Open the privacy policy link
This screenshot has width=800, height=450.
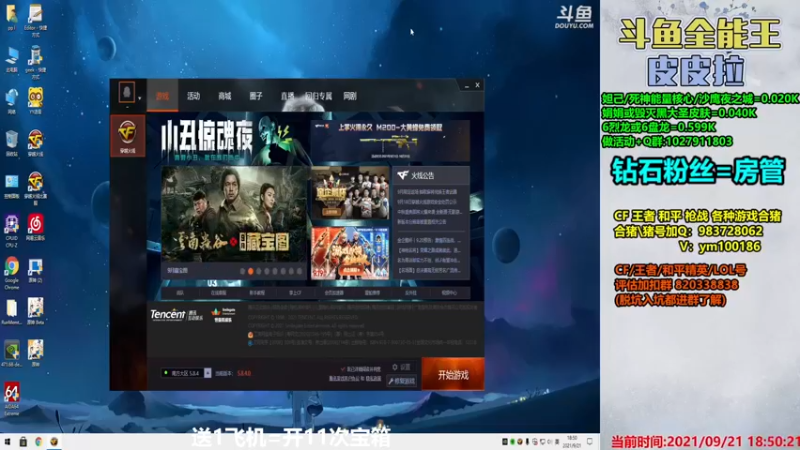click(x=373, y=379)
